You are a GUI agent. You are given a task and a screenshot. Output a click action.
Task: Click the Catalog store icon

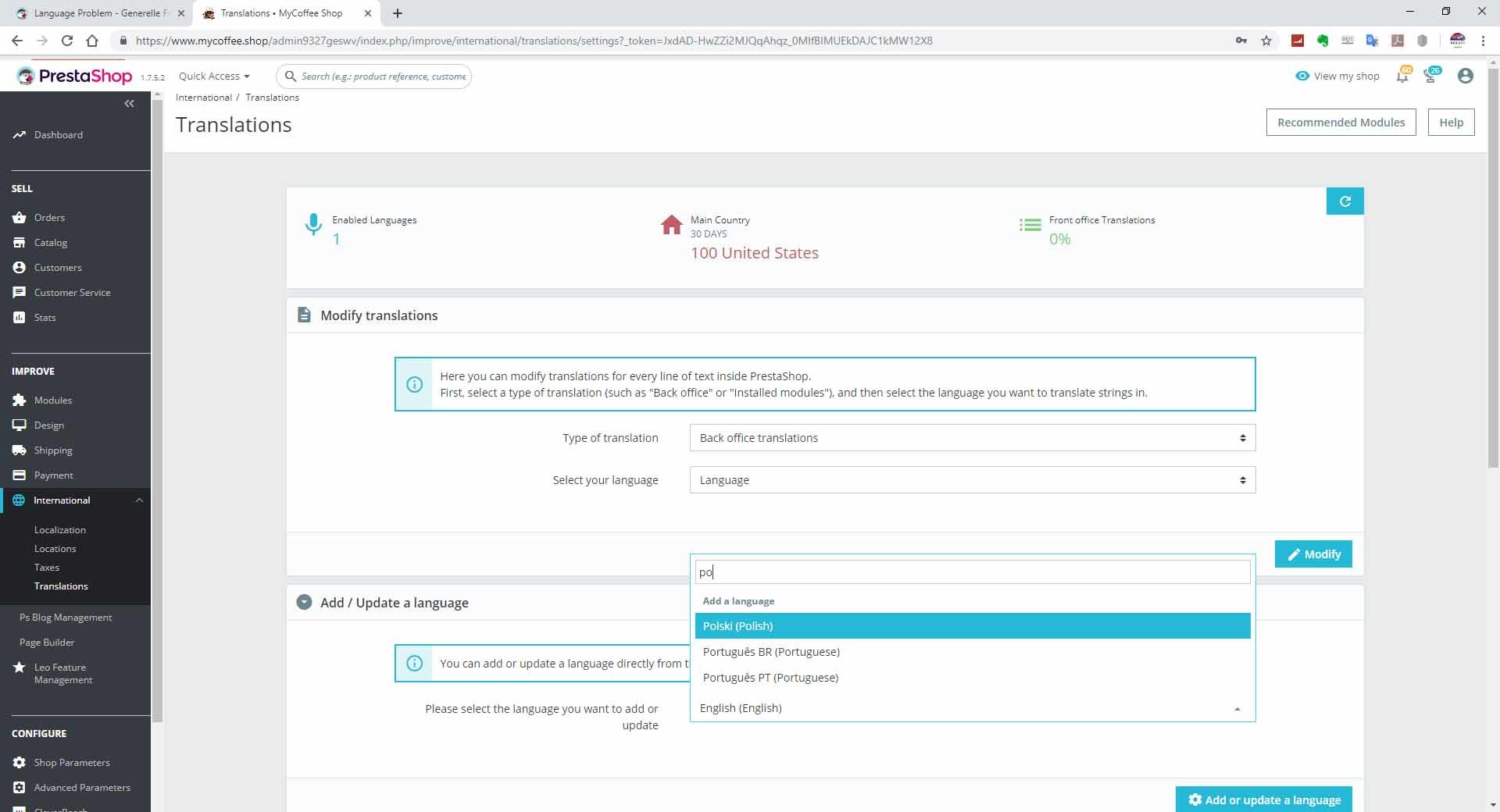tap(20, 243)
